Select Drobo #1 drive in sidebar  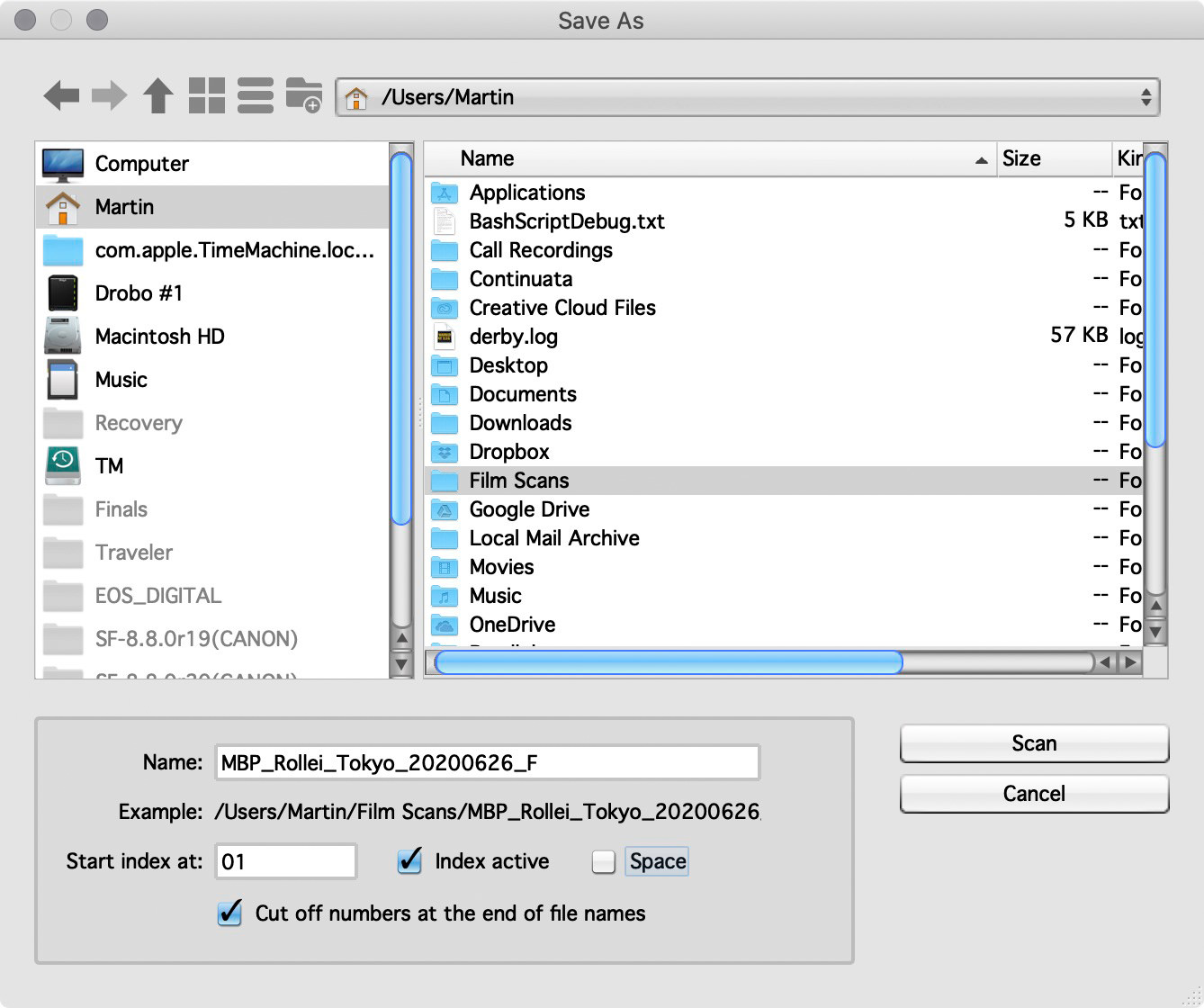(139, 293)
